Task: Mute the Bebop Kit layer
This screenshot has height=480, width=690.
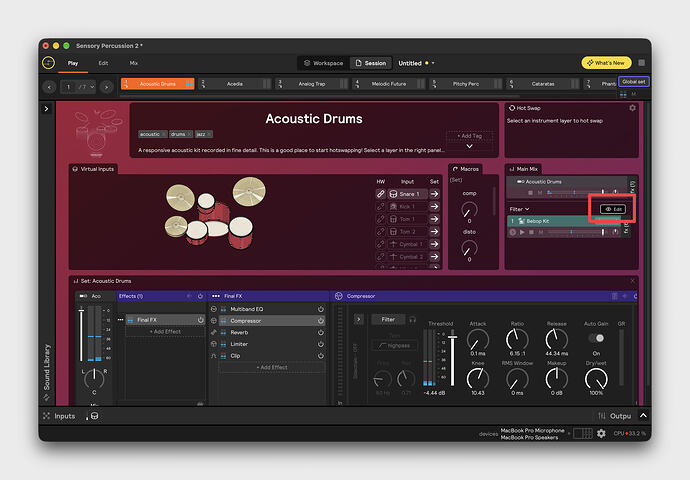Action: tap(541, 232)
